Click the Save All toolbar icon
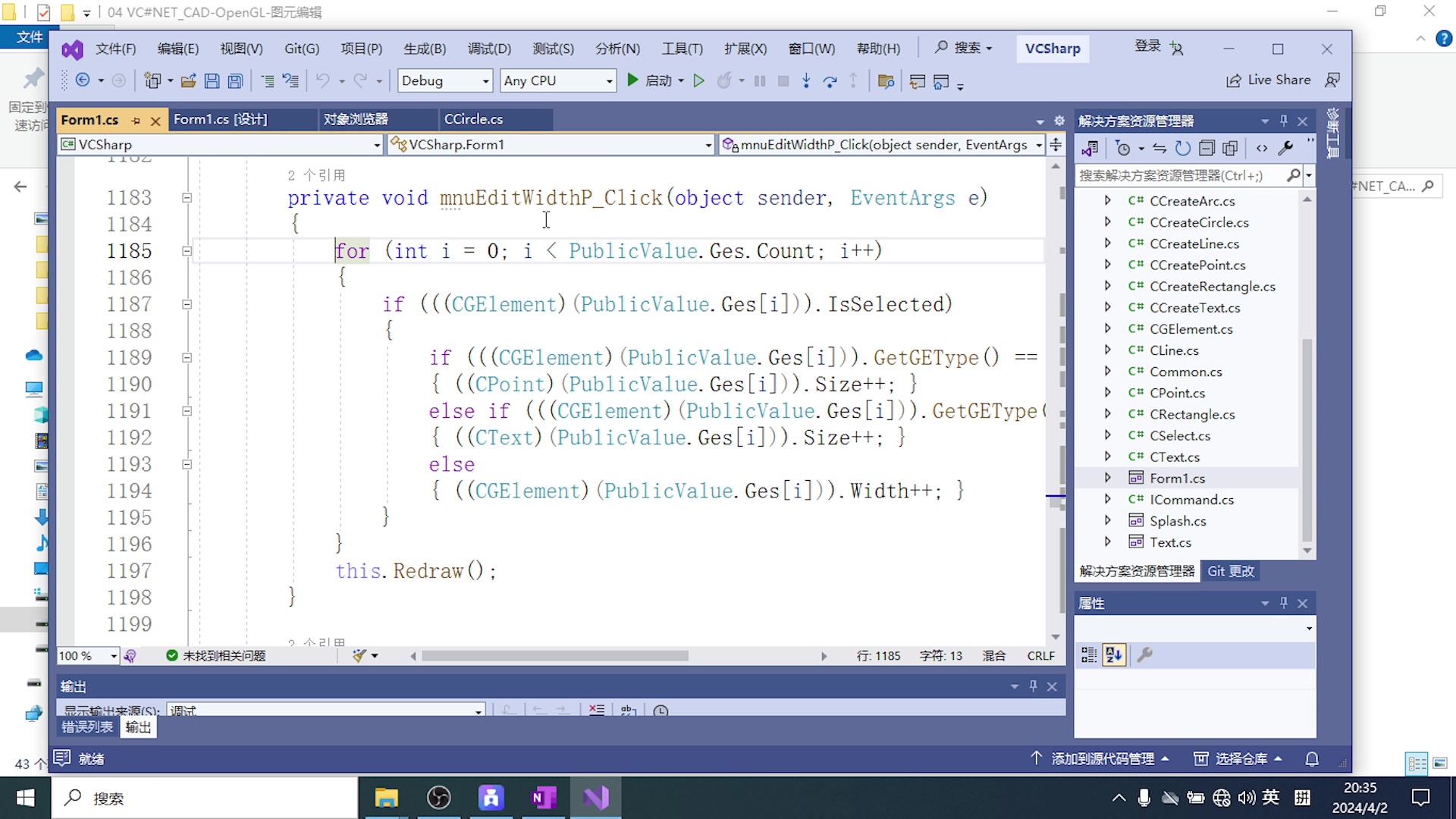This screenshot has height=819, width=1456. click(235, 80)
